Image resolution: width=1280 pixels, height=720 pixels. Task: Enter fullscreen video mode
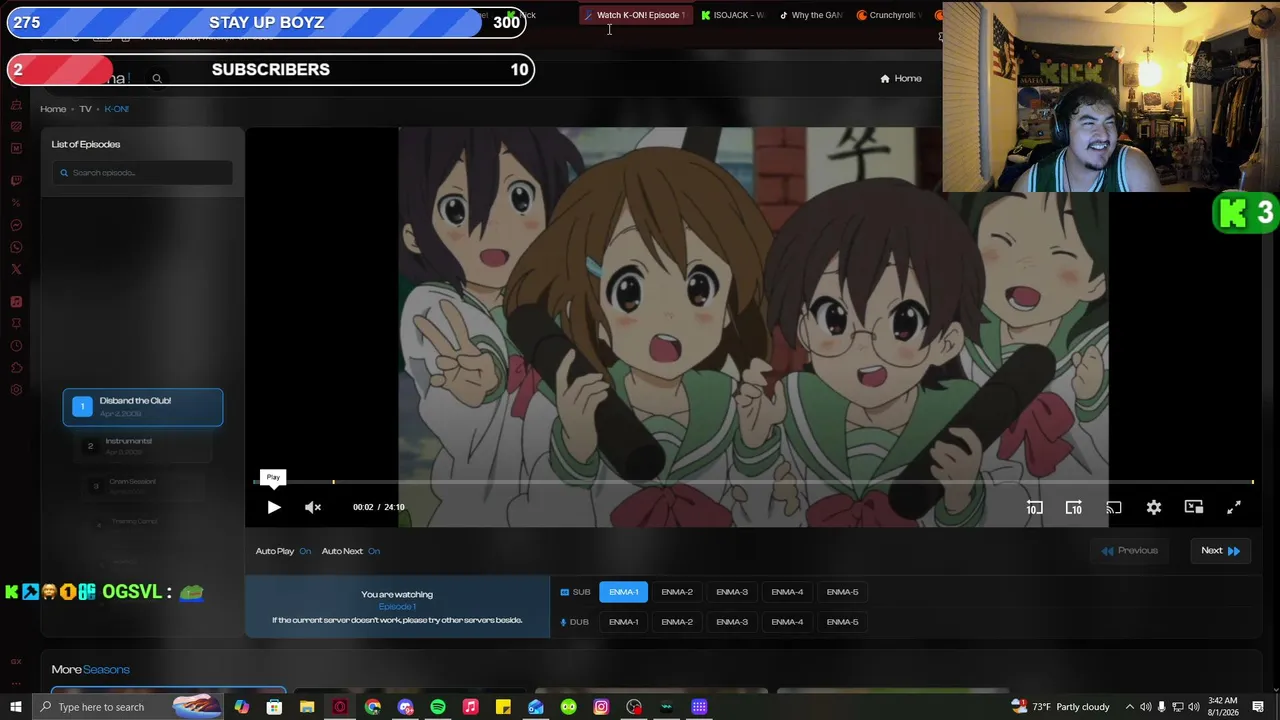pyautogui.click(x=1234, y=508)
